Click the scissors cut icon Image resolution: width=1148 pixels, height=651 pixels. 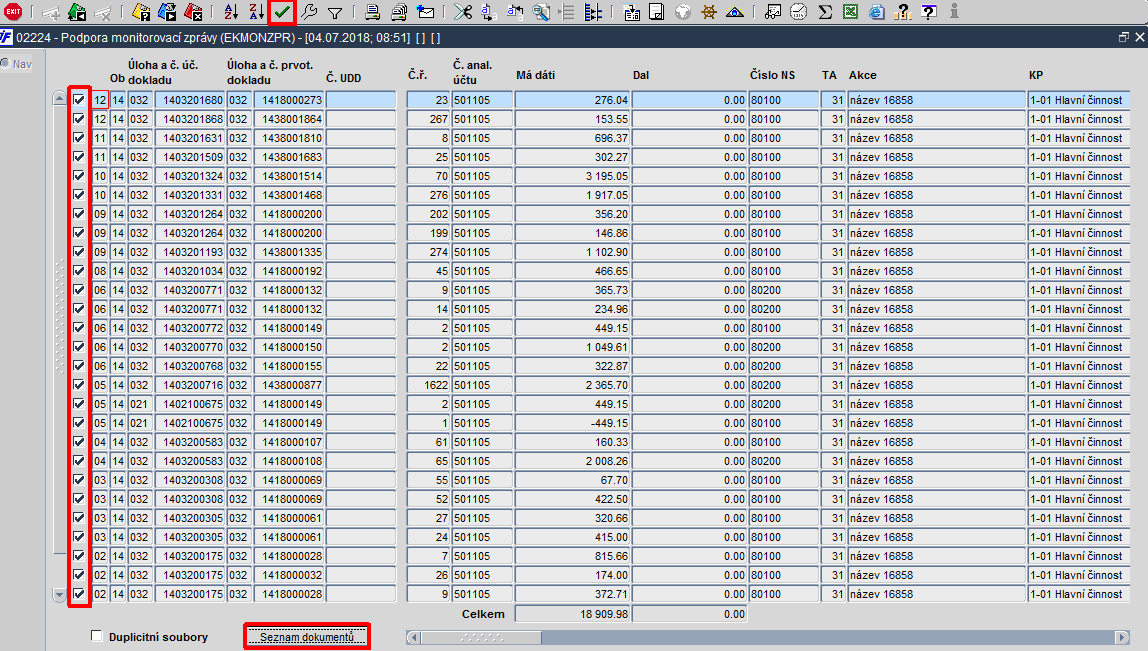coord(462,12)
